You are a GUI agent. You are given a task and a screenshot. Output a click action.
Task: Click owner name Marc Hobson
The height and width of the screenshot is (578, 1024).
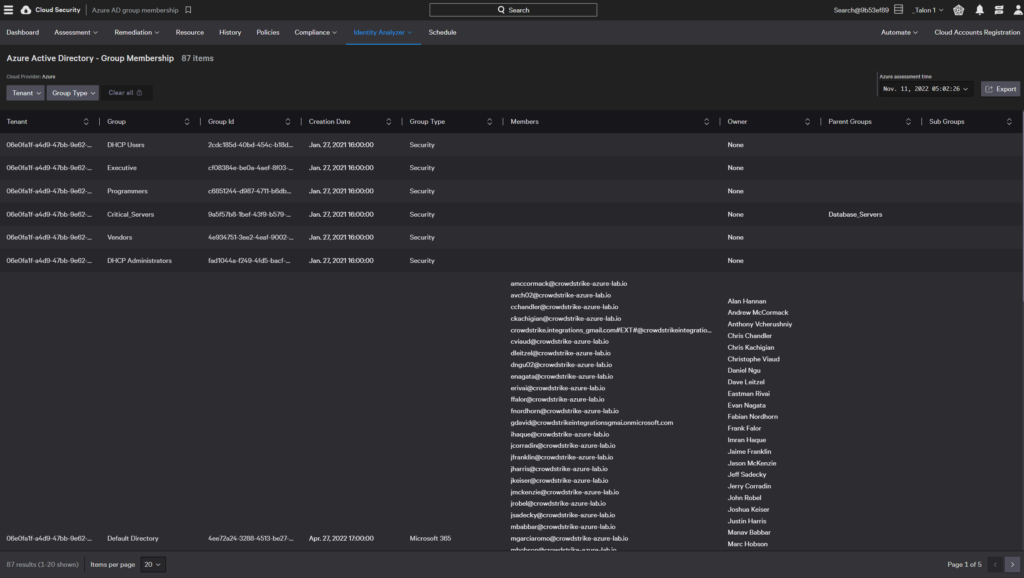pos(748,544)
